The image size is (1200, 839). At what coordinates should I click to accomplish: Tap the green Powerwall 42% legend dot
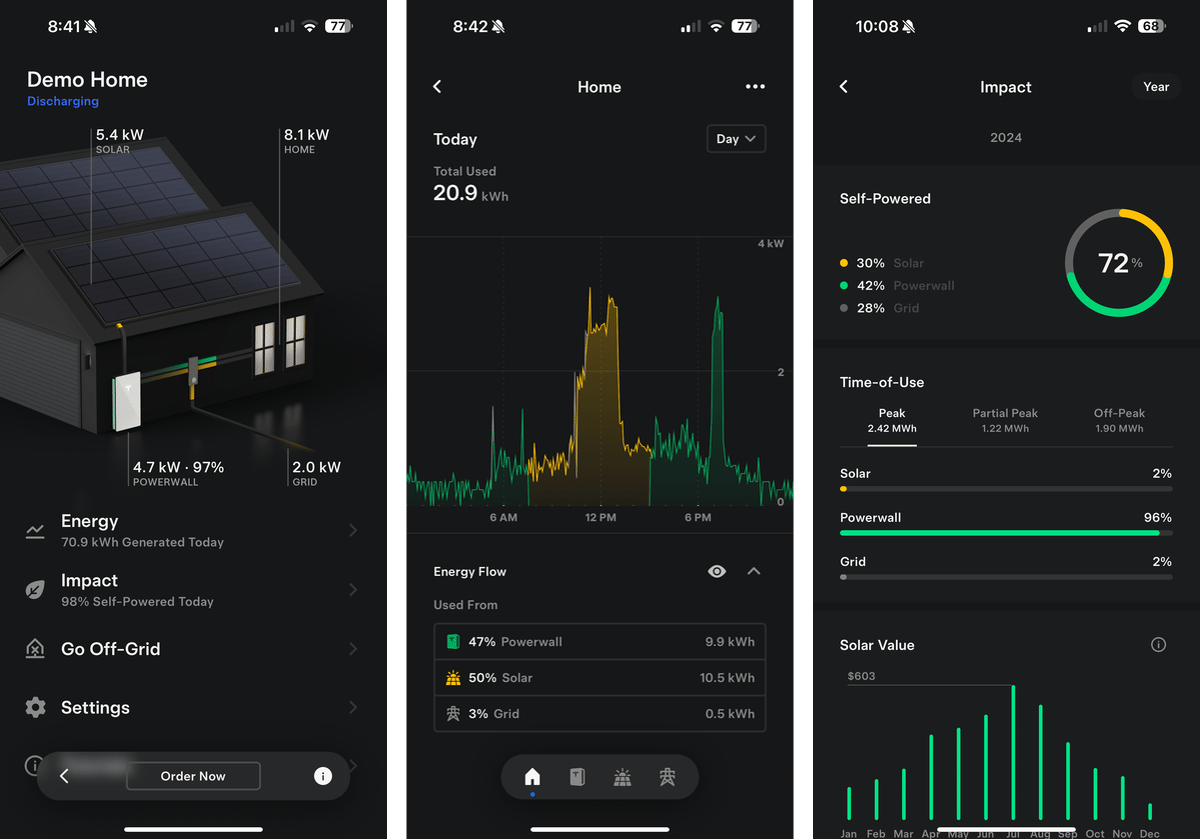pos(844,286)
